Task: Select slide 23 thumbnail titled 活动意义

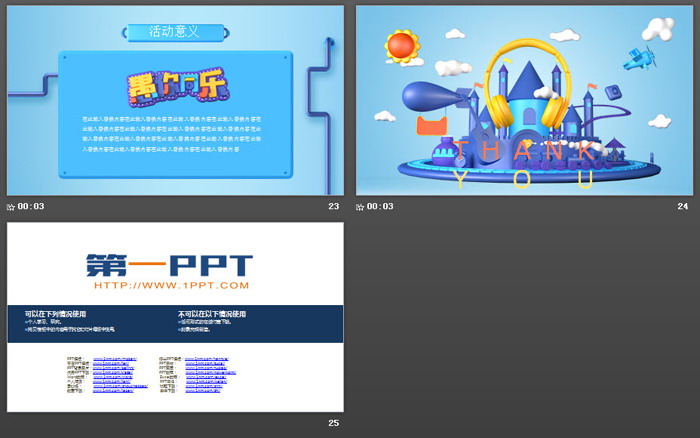Action: [175, 100]
